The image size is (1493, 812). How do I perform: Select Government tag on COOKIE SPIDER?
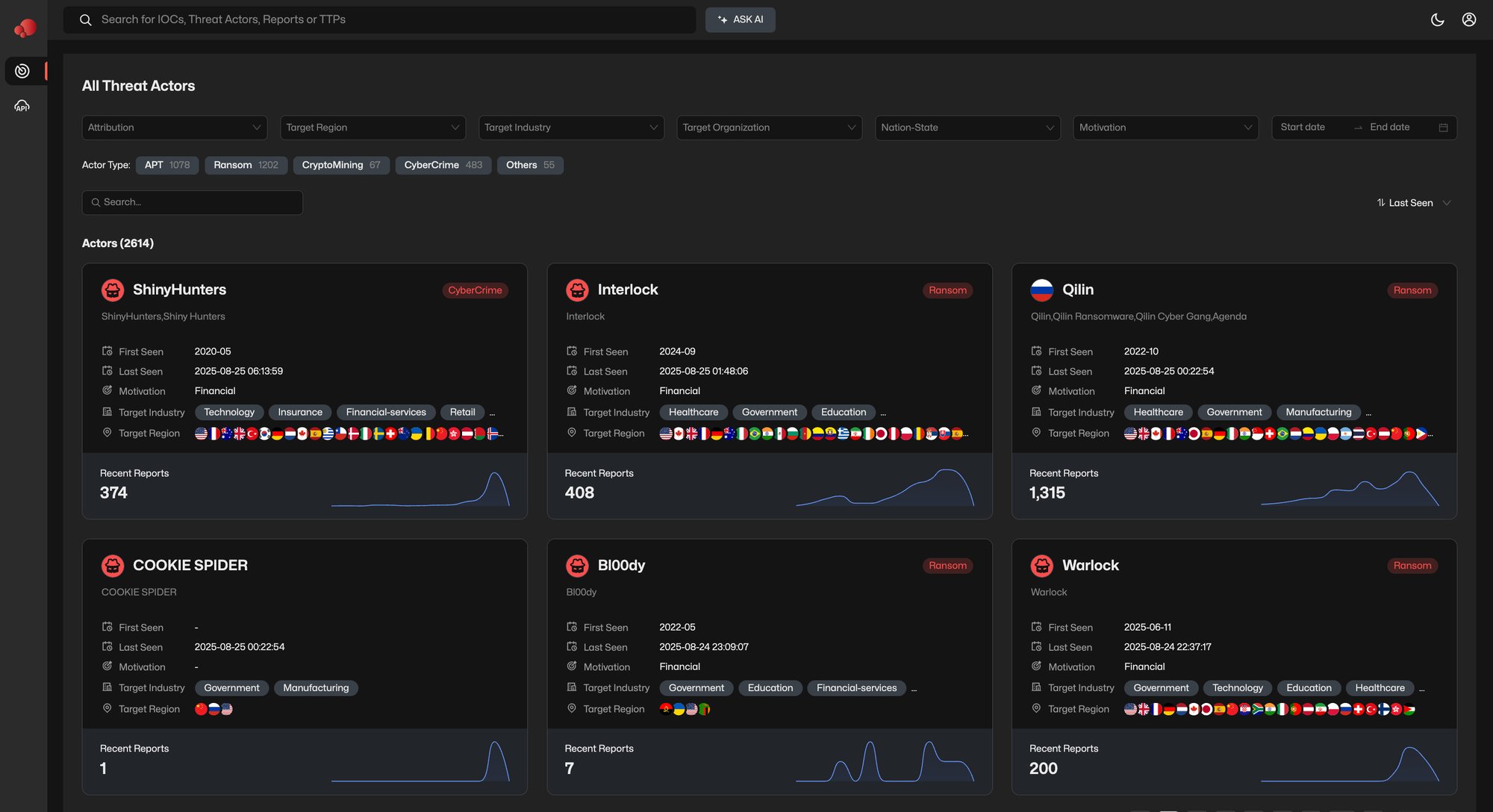[231, 688]
